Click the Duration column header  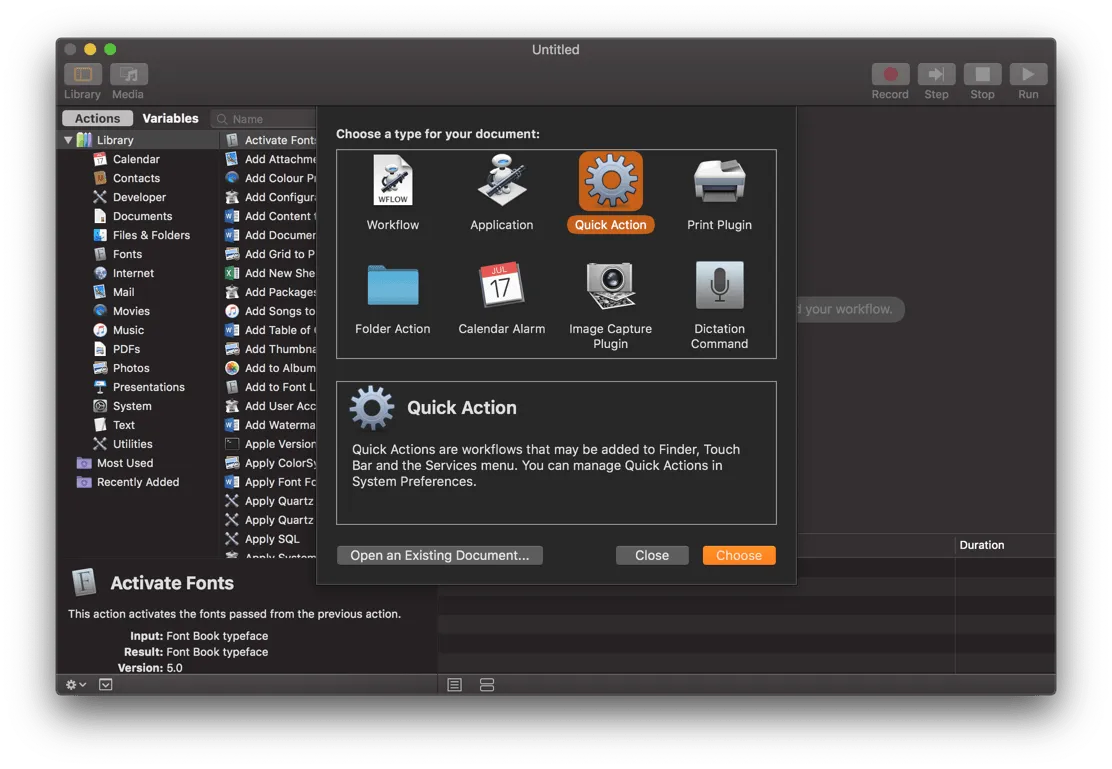(1004, 545)
